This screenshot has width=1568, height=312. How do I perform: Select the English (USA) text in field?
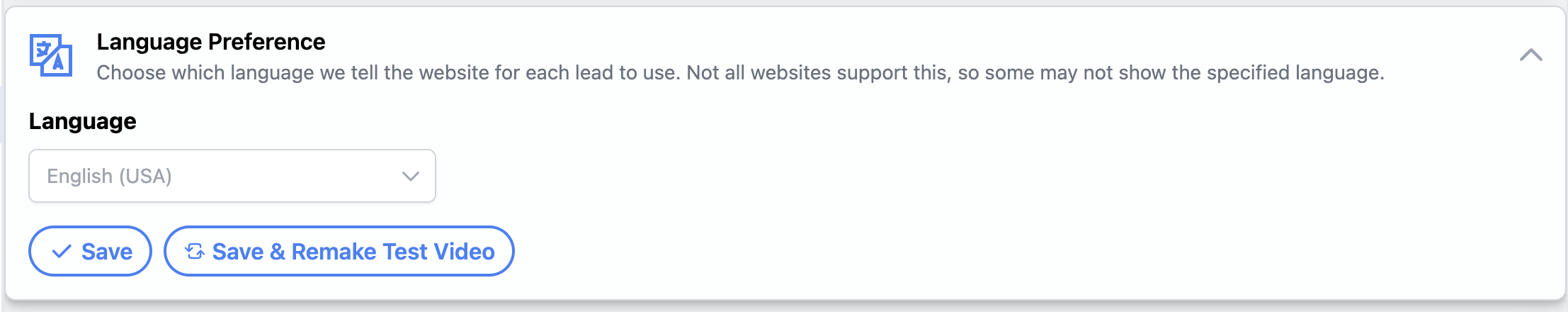[110, 176]
